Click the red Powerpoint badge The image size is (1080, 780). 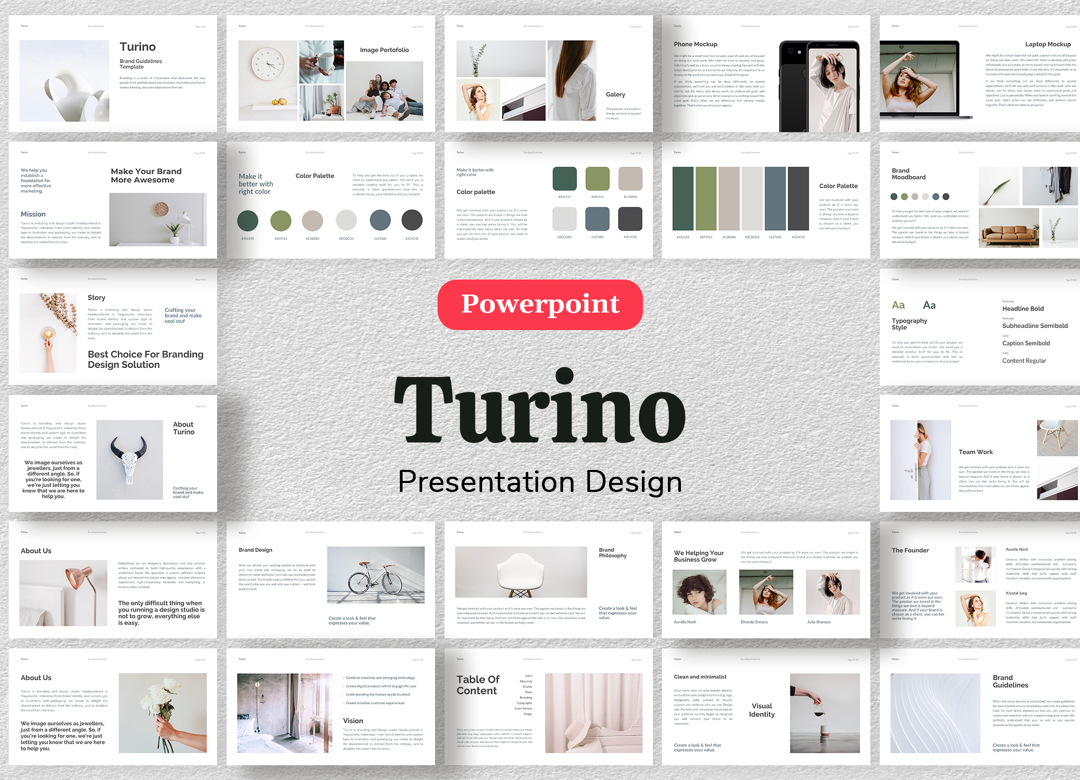[540, 305]
